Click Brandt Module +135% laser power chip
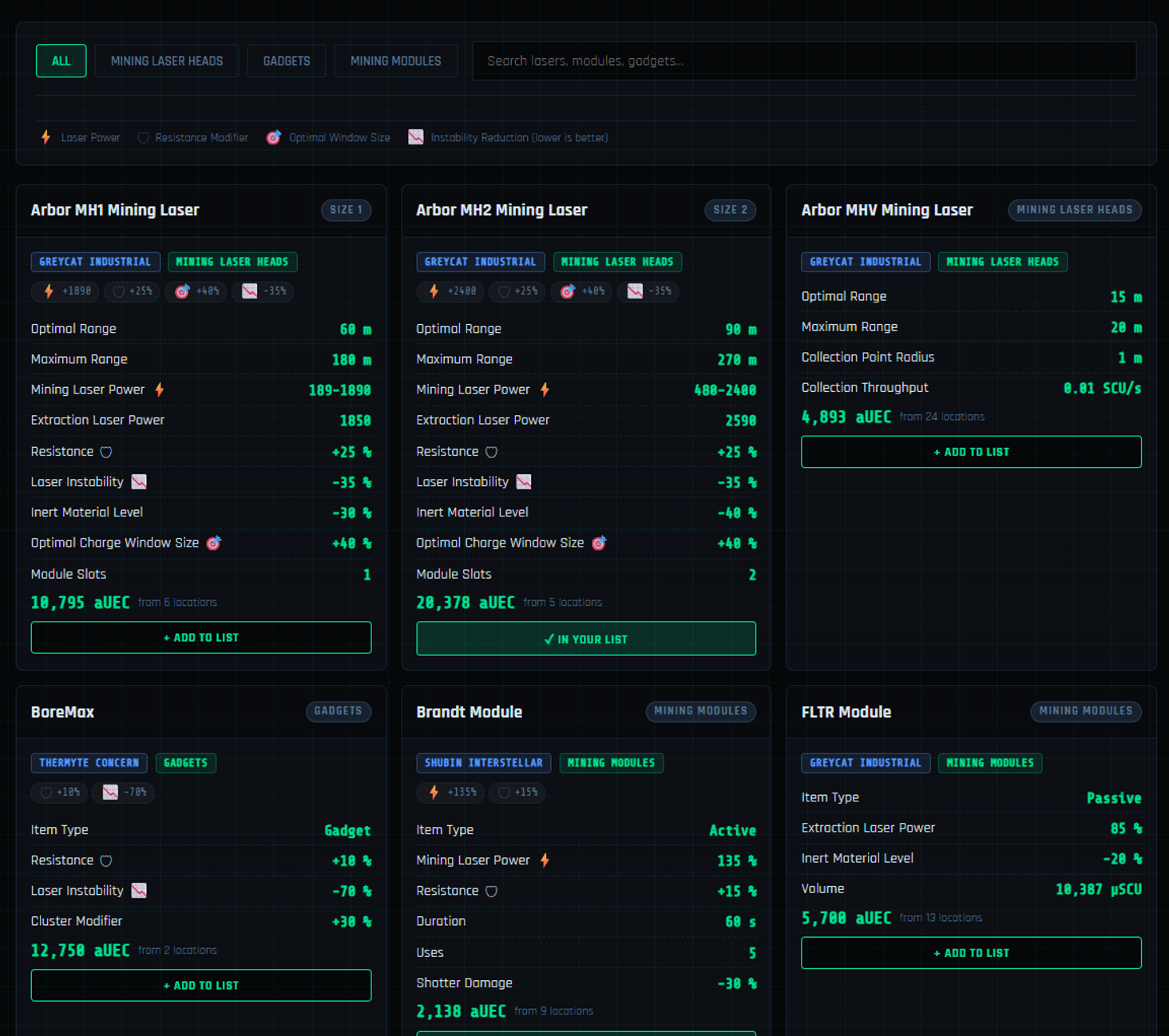The image size is (1169, 1036). [x=452, y=793]
